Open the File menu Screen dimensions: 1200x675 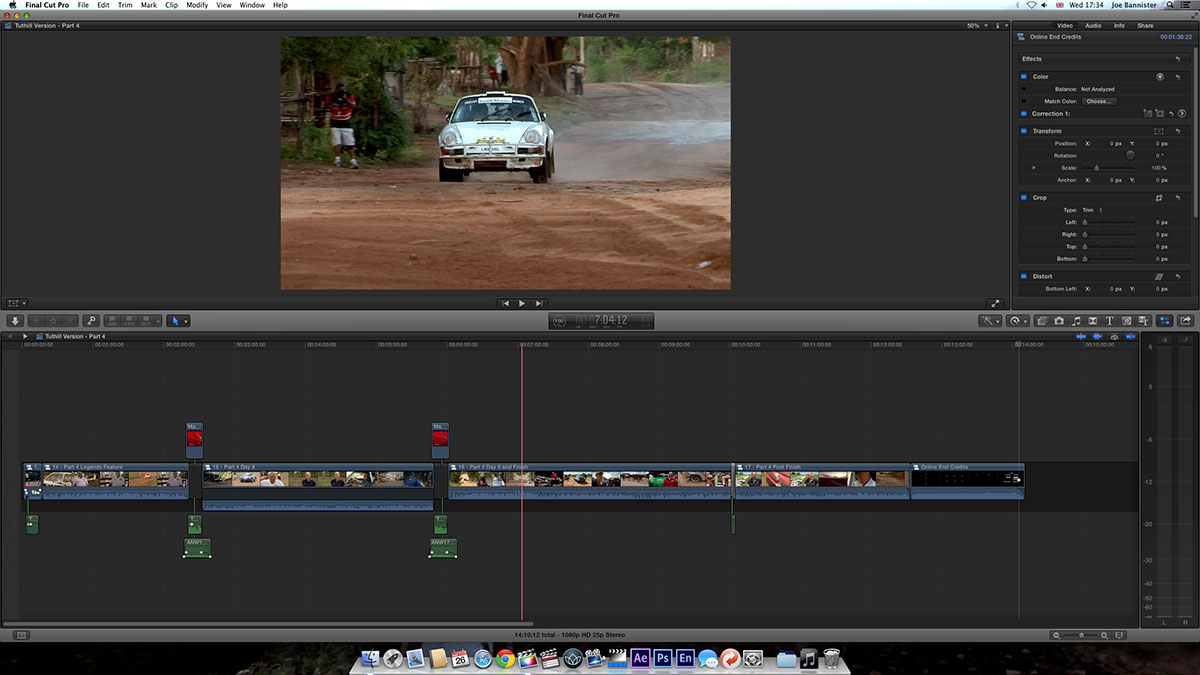tap(83, 5)
